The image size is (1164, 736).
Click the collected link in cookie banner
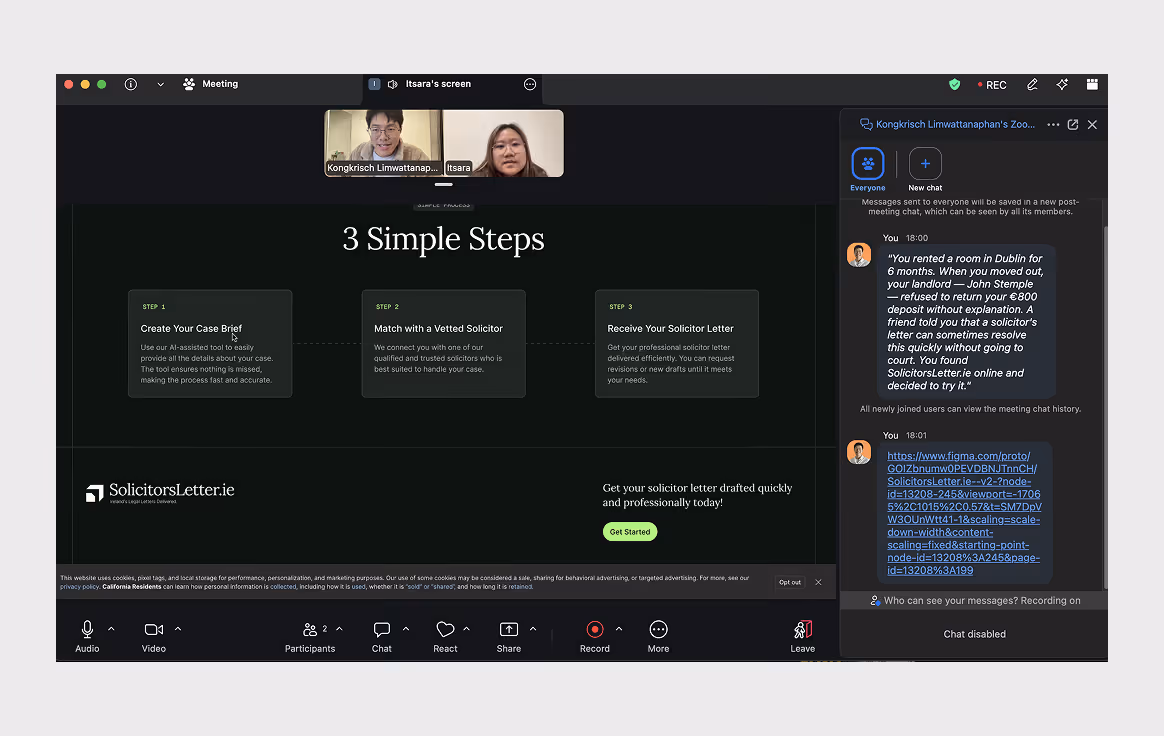point(283,587)
